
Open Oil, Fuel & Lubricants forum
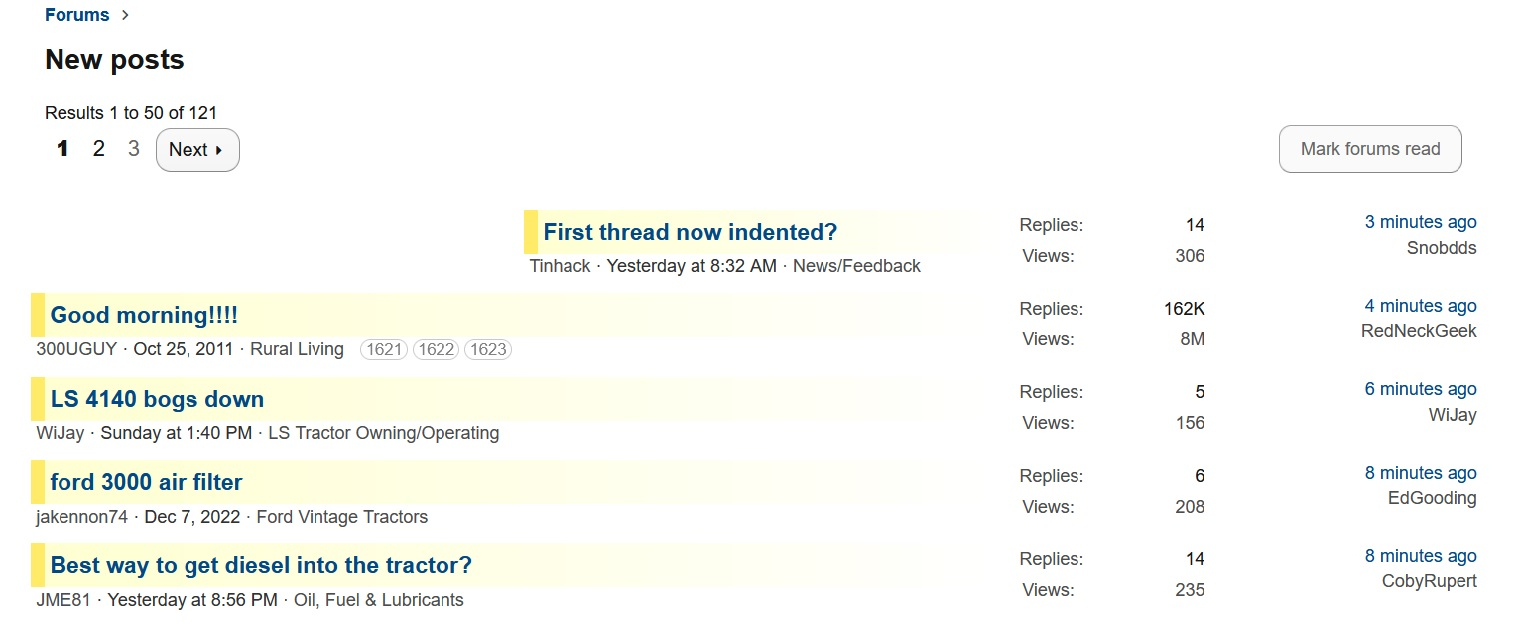[x=378, y=600]
